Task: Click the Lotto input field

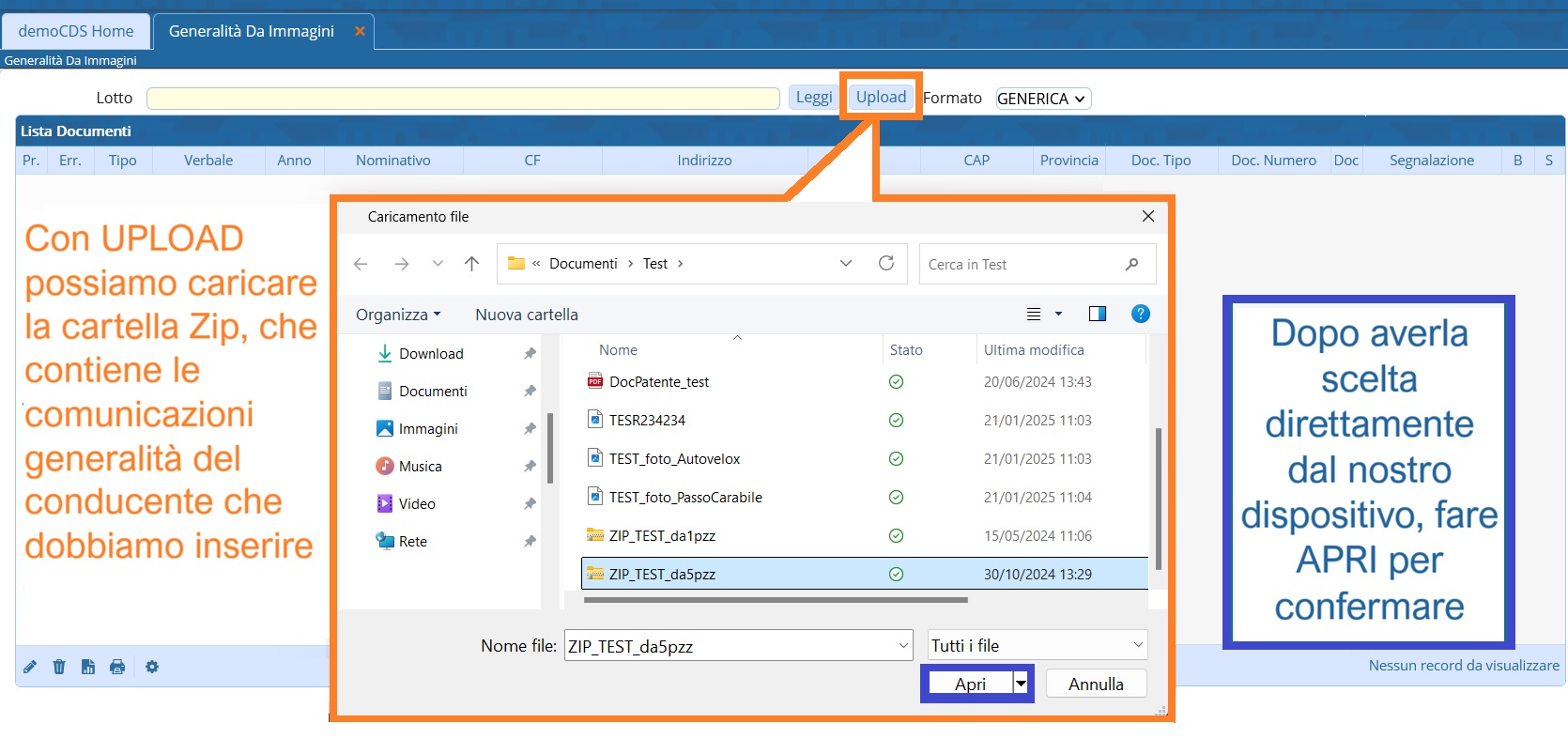Action: [x=463, y=99]
